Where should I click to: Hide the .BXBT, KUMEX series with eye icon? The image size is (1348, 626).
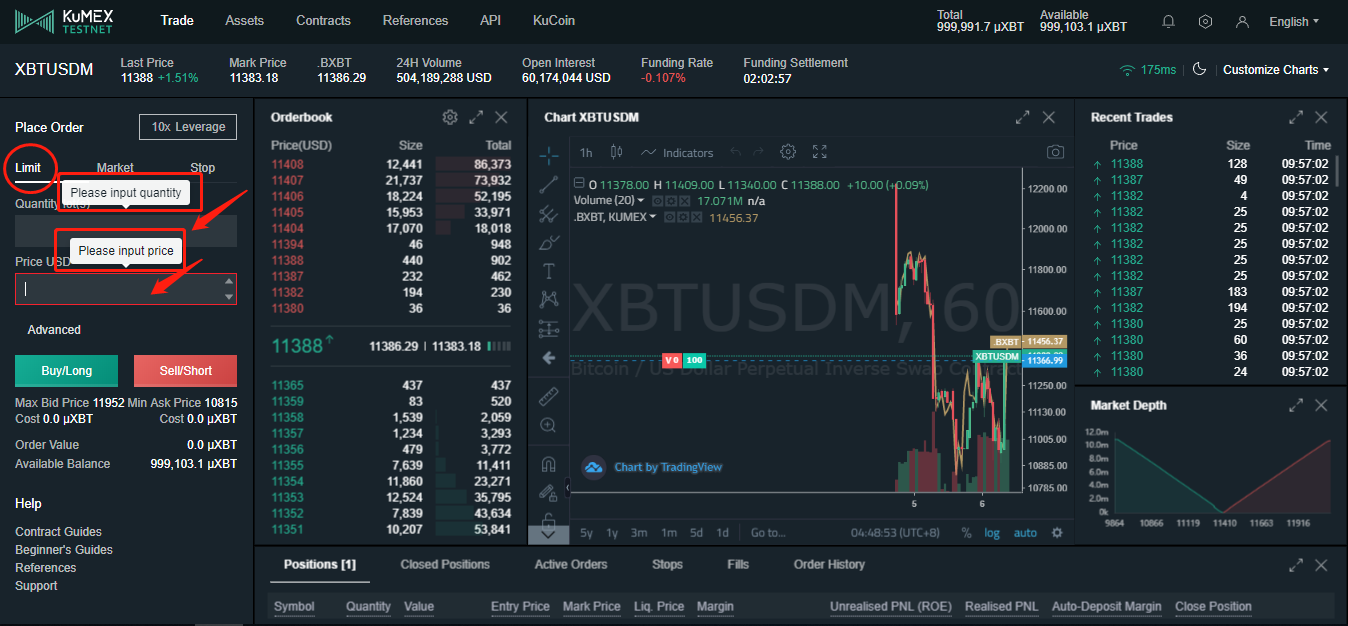click(669, 217)
